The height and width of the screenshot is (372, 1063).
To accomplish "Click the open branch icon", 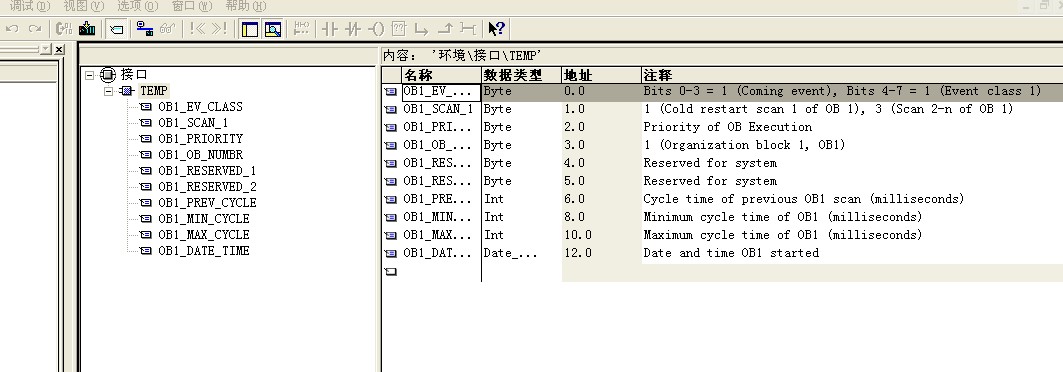I will point(422,28).
